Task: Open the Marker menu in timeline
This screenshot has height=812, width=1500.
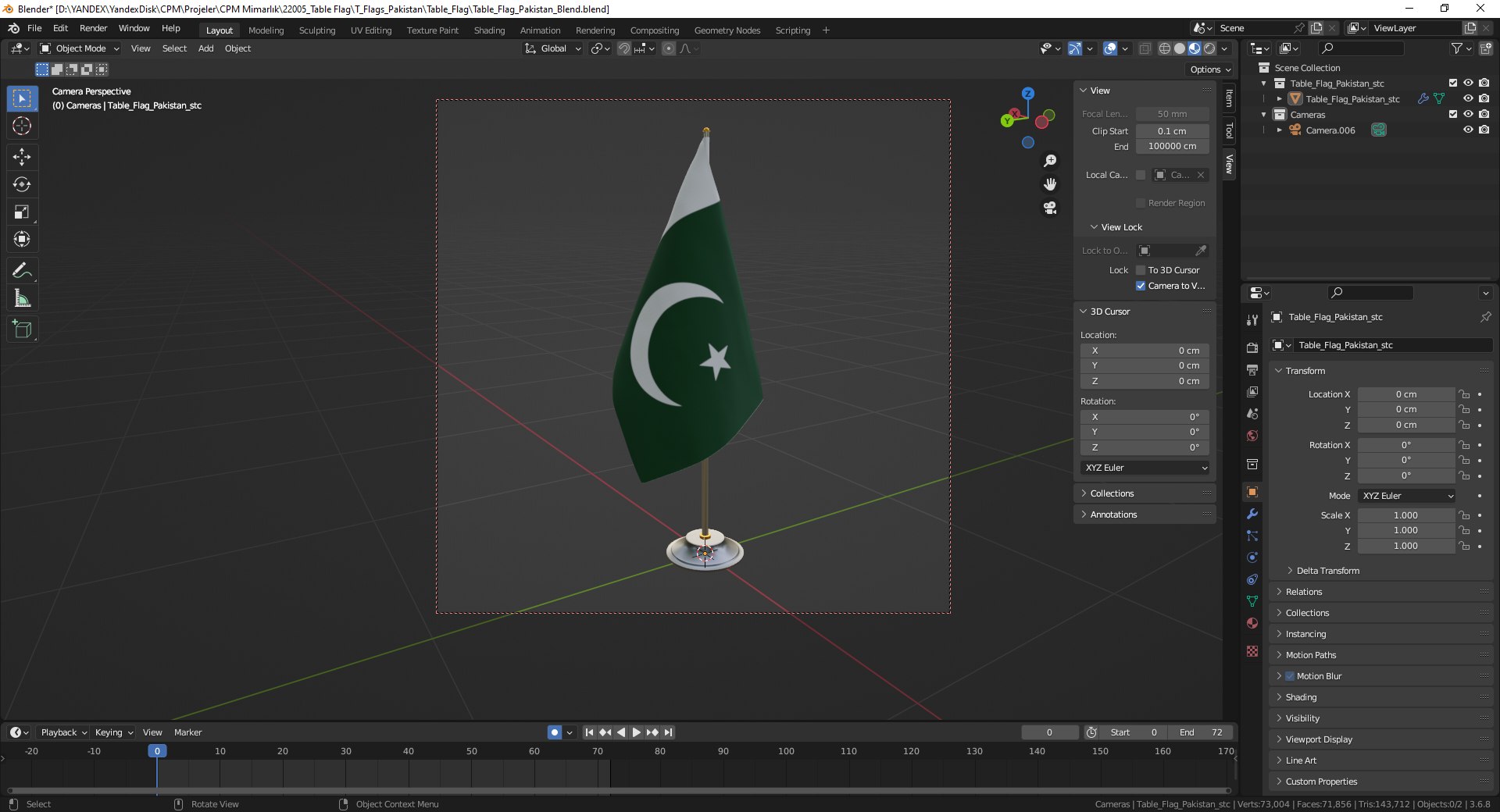Action: click(x=187, y=732)
